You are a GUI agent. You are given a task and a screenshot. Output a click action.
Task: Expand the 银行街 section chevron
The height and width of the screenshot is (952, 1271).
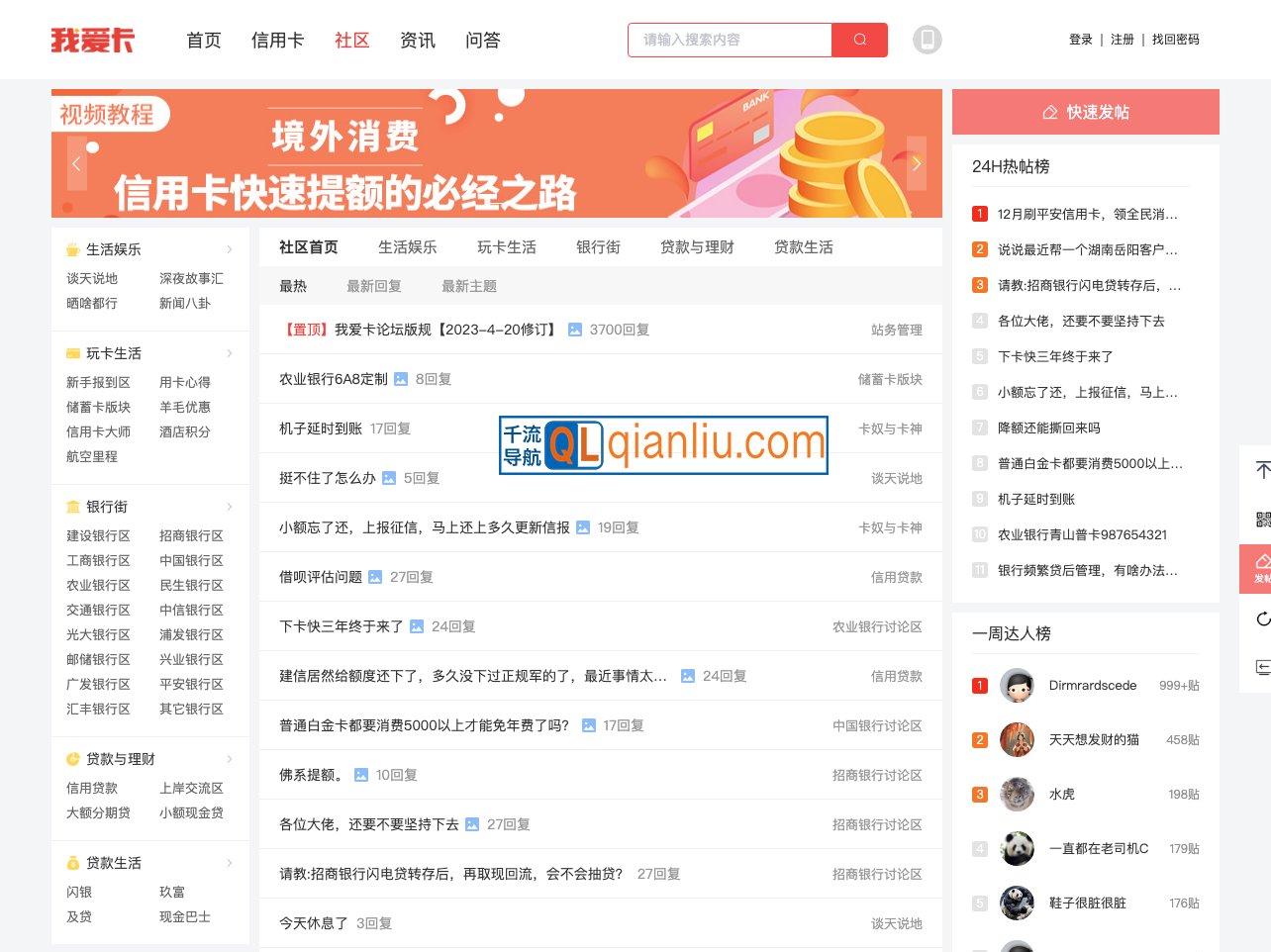(230, 506)
